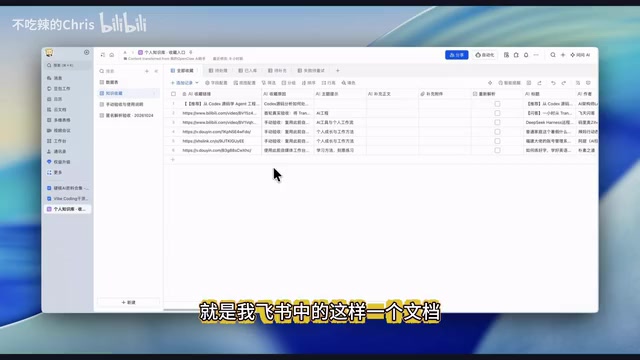Image resolution: width=640 pixels, height=360 pixels.
Task: Click the horizontal scrollbar under the table
Action: 182,310
